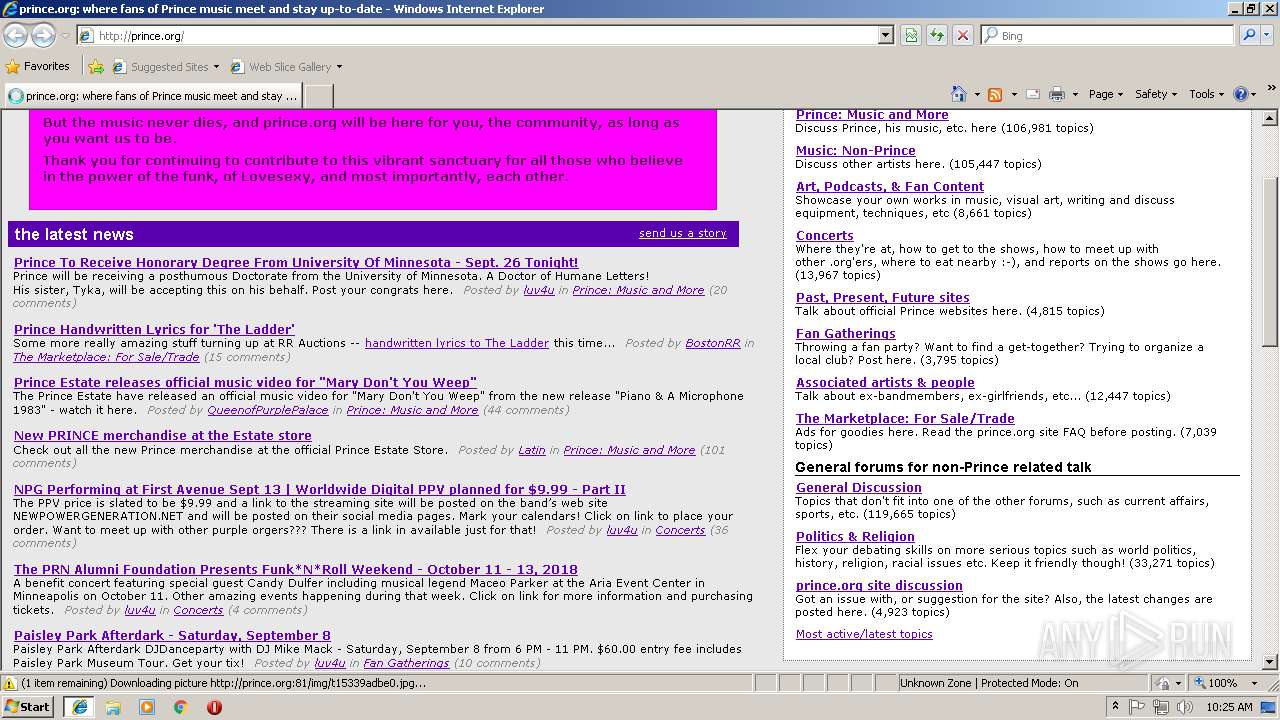This screenshot has height=720, width=1280.
Task: Open the 'Politics & Religion' forum link
Action: coord(855,537)
